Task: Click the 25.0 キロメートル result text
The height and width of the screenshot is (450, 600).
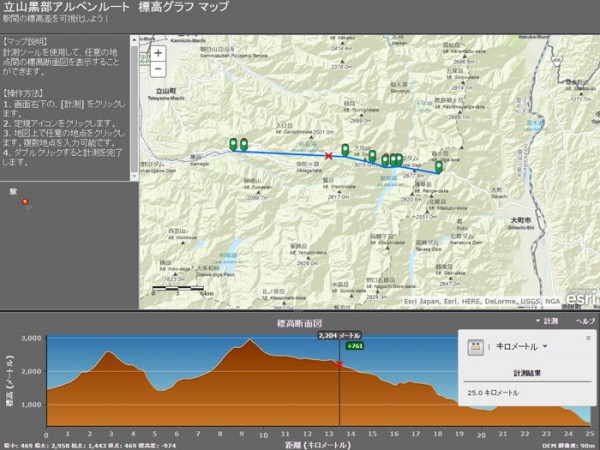Action: tap(493, 393)
